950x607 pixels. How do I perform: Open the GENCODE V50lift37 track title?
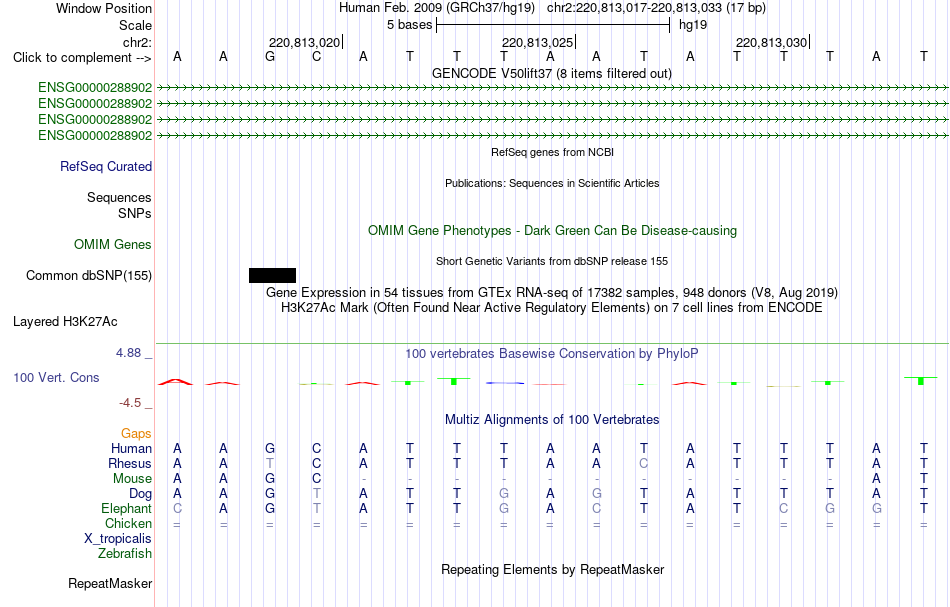552,73
